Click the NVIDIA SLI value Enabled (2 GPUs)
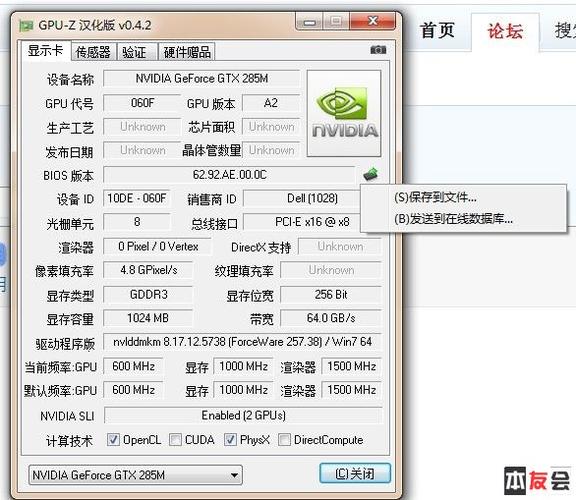 (243, 416)
